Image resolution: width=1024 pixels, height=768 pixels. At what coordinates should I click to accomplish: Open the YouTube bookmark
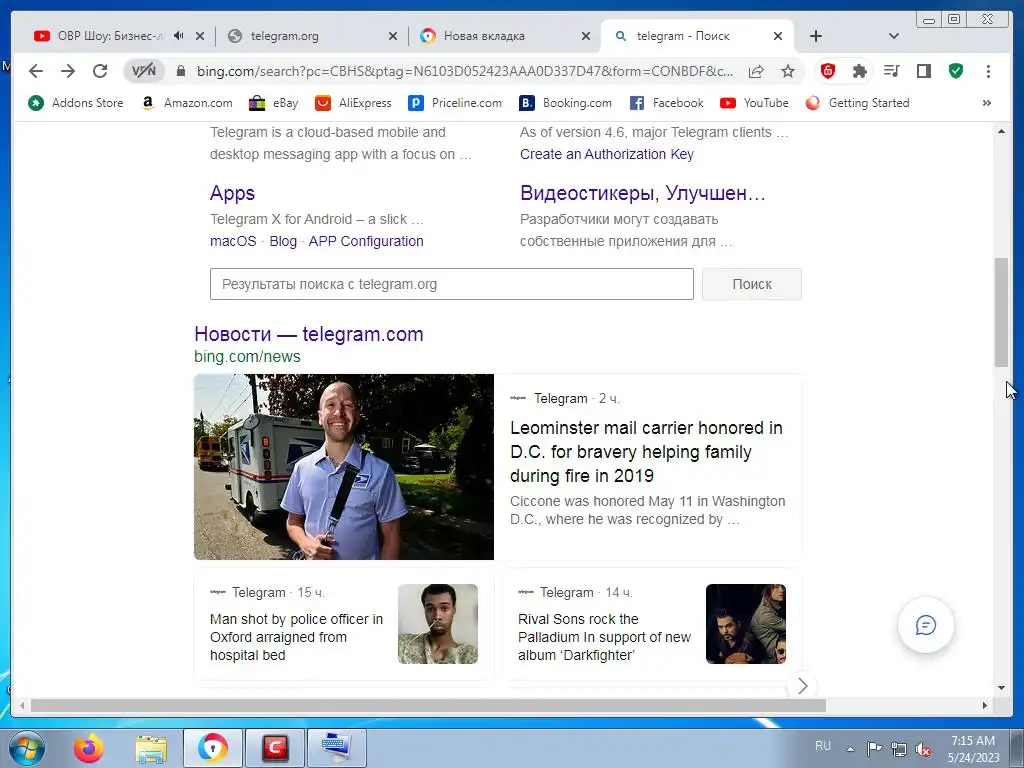[x=754, y=103]
